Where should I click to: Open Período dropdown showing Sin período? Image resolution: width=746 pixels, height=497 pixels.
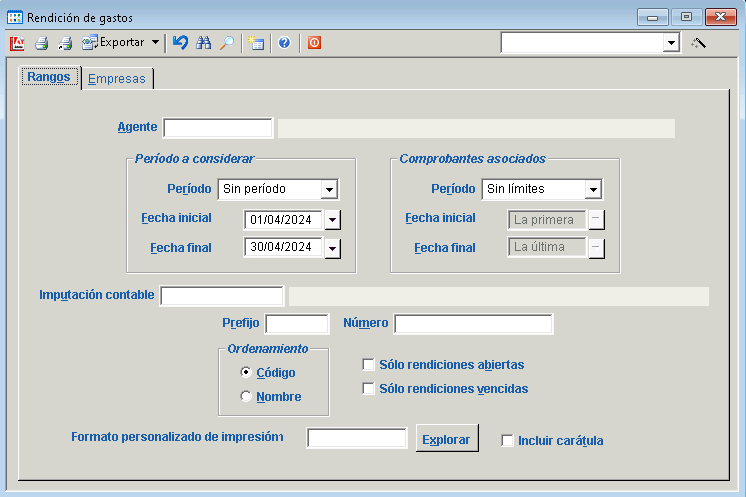tap(329, 189)
